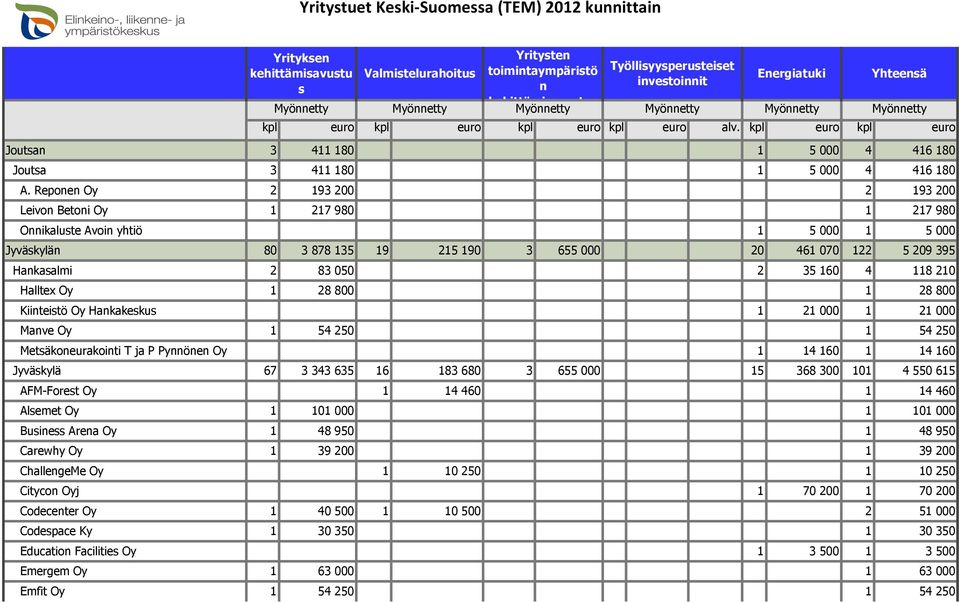
Task: Select the Codespace Ky row
Action: point(480,531)
